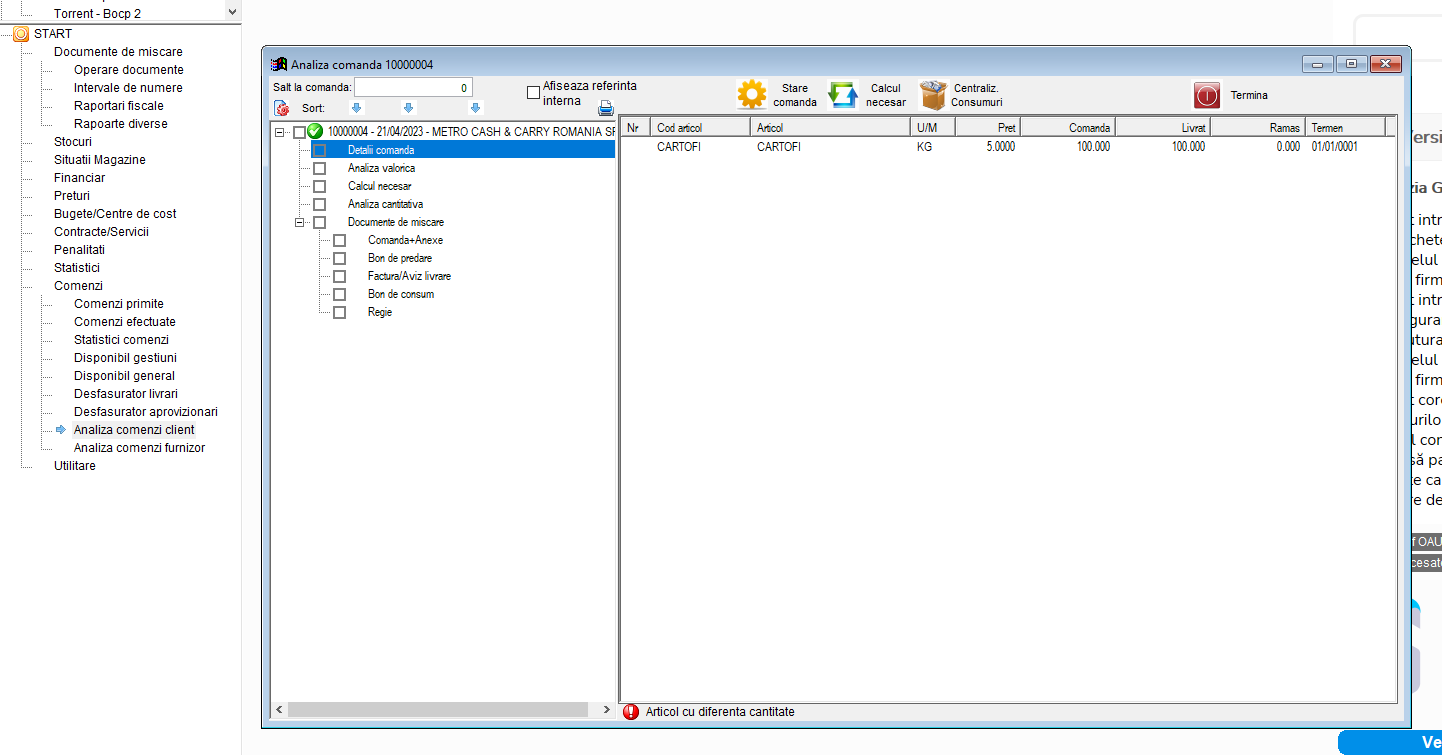The height and width of the screenshot is (755, 1442).
Task: Focus the Salt la comanda input field
Action: pos(413,88)
